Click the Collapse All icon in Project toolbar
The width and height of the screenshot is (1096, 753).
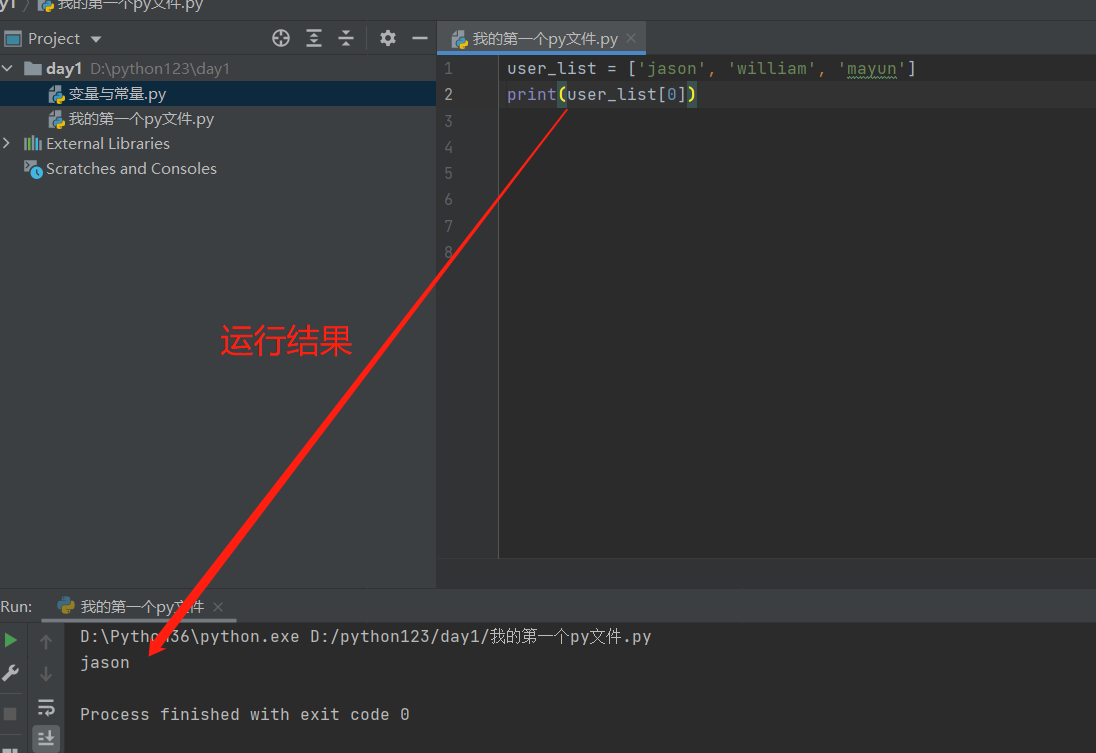(346, 38)
